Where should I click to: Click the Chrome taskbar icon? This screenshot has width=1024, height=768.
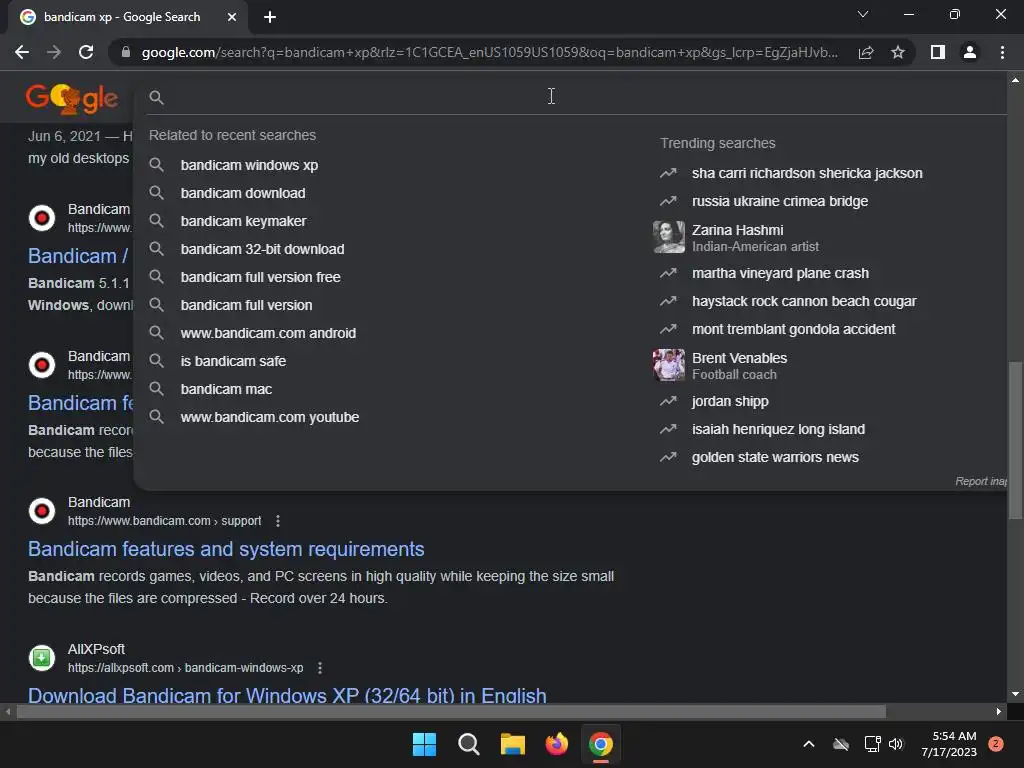[601, 744]
